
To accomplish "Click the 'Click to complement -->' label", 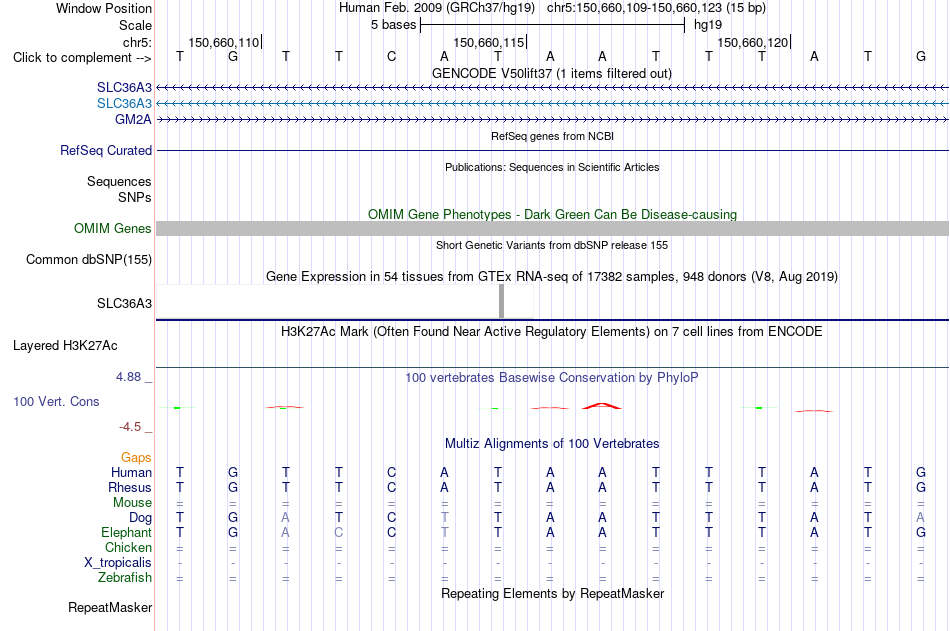I will (x=82, y=58).
